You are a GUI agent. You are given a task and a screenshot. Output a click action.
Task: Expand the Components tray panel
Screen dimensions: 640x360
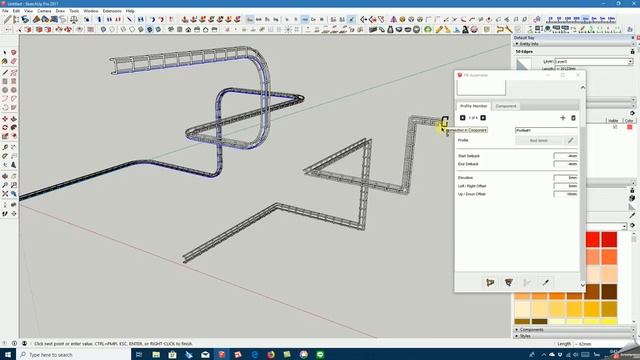(517, 329)
